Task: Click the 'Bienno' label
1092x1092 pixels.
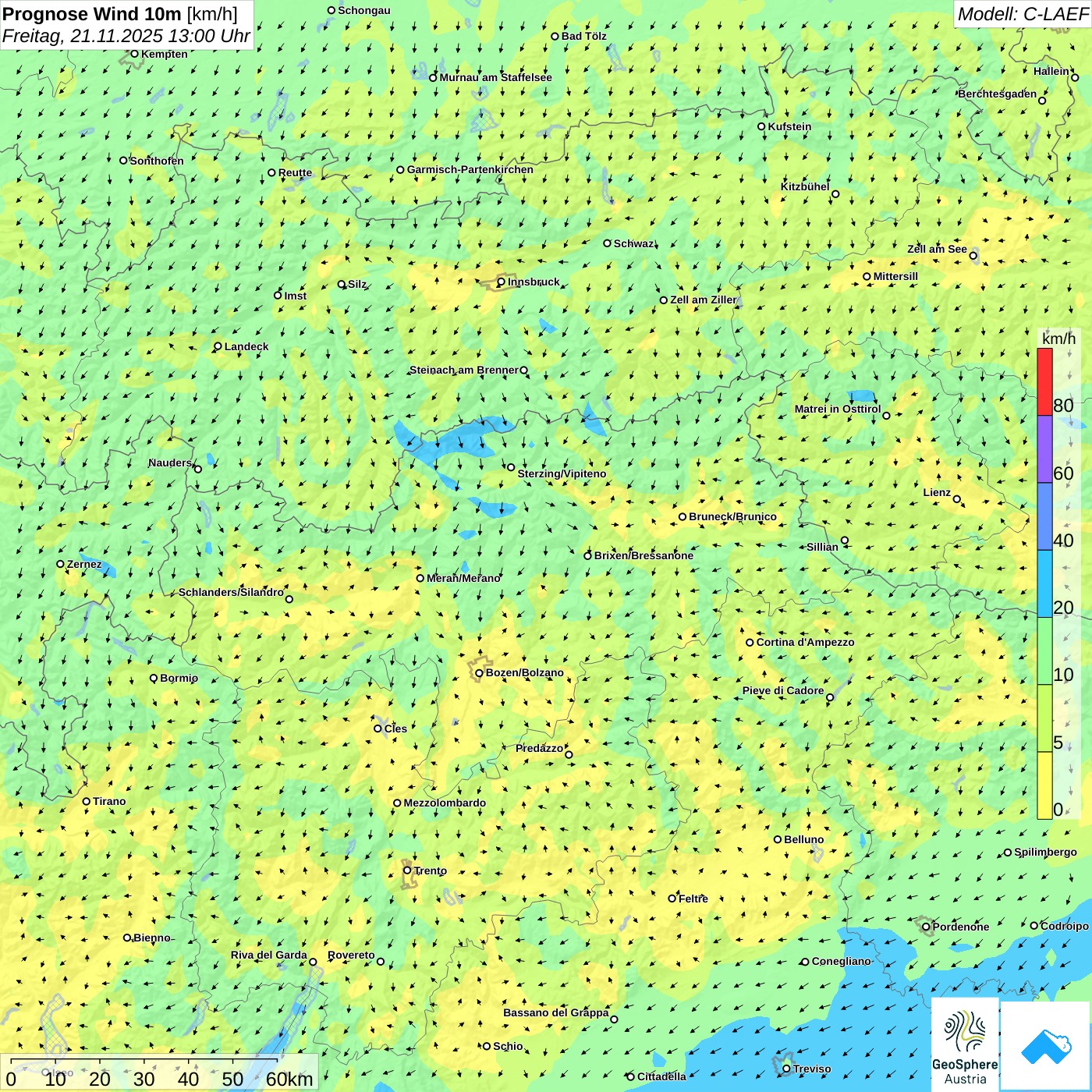Action: tap(152, 938)
